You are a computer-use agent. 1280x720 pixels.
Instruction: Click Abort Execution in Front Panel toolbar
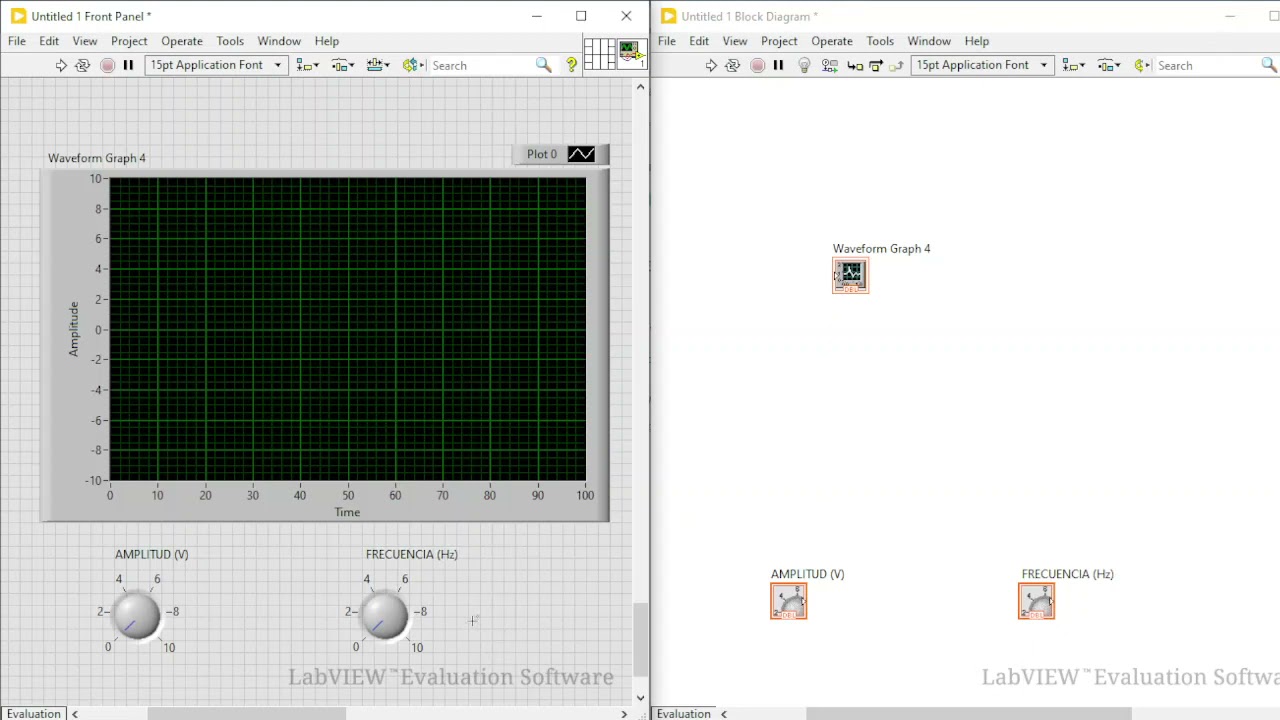[107, 65]
